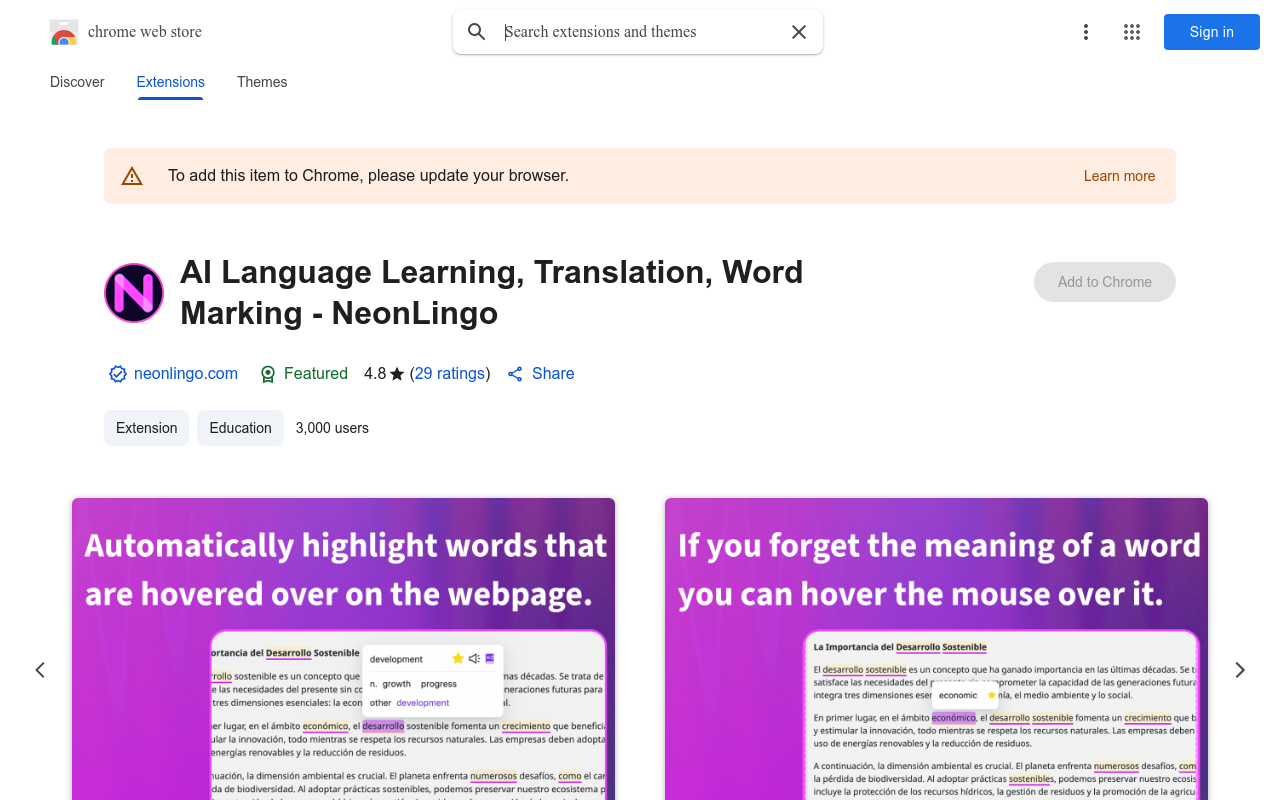Open the three-dot more options menu

coord(1086,32)
